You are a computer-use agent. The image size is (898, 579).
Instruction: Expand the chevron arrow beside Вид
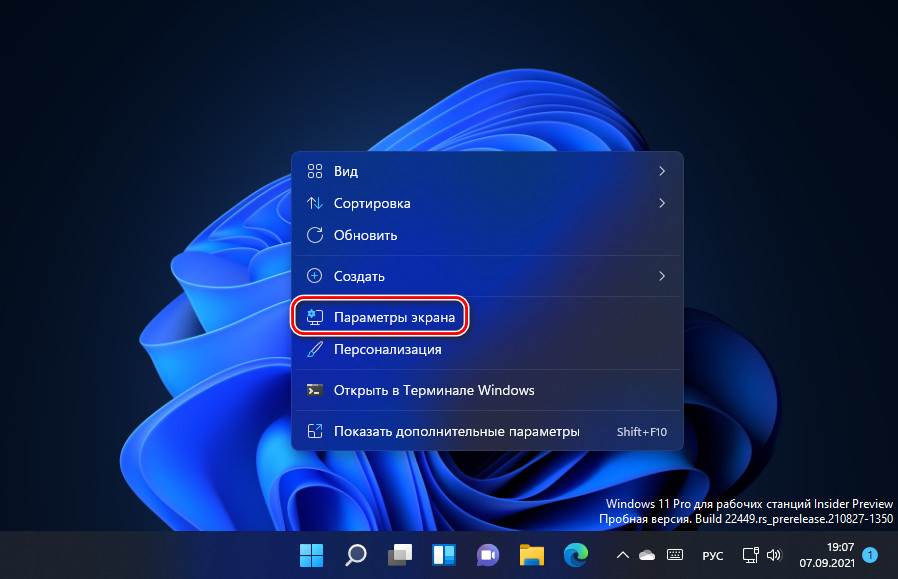[662, 171]
